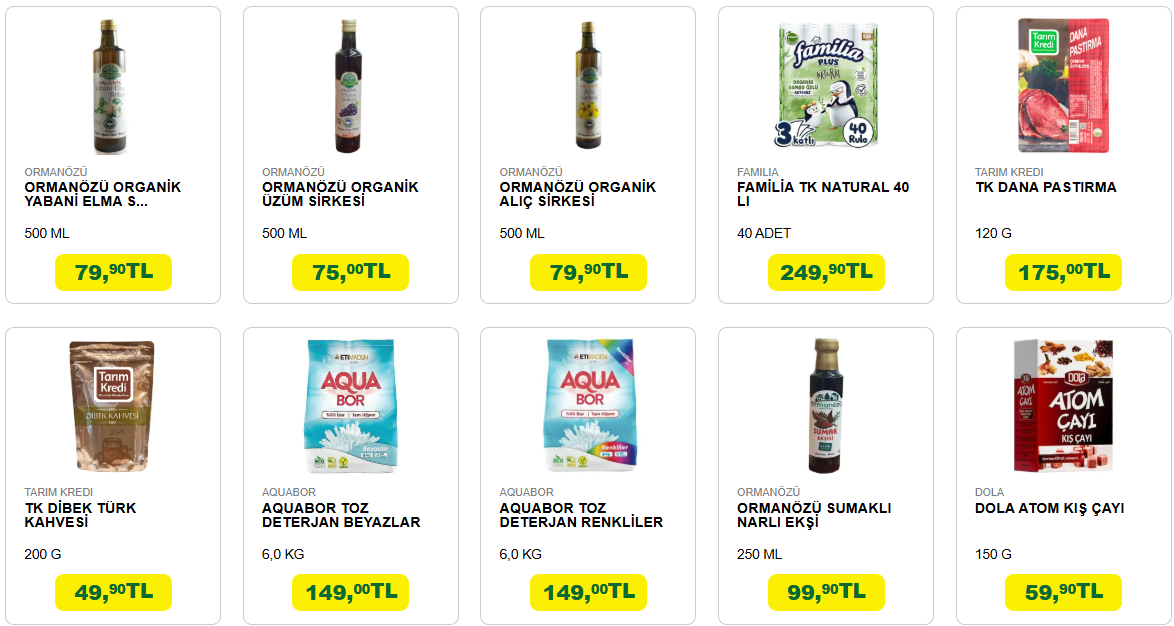Open the FAMİLİA TK NATURAL 40 LI title

(823, 194)
